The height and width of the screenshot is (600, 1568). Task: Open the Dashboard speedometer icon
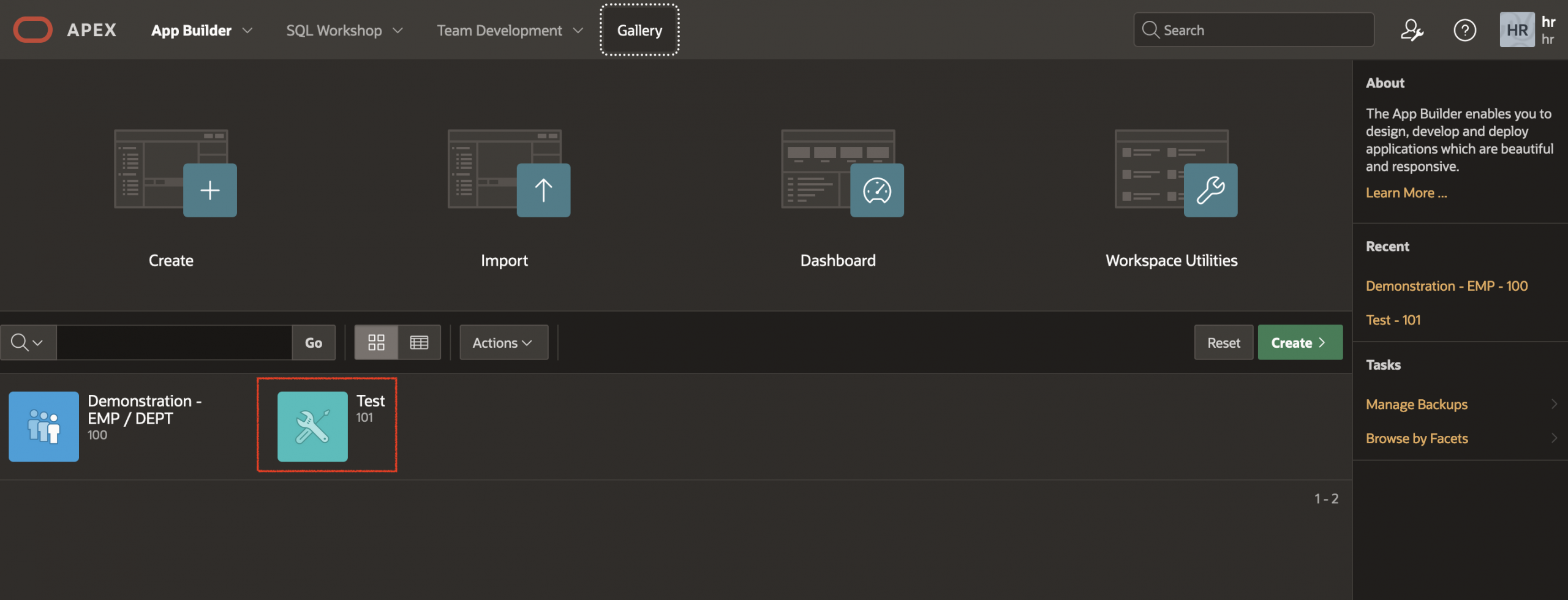click(x=876, y=190)
